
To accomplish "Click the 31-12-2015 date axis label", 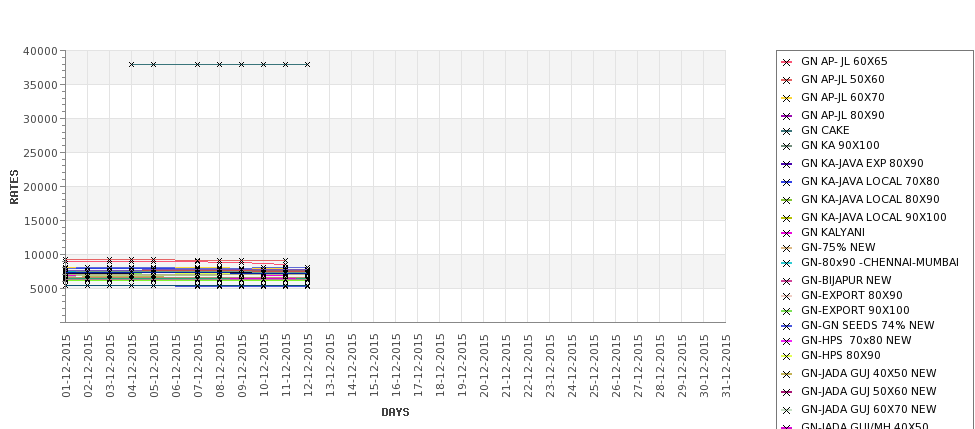I will 726,366.
